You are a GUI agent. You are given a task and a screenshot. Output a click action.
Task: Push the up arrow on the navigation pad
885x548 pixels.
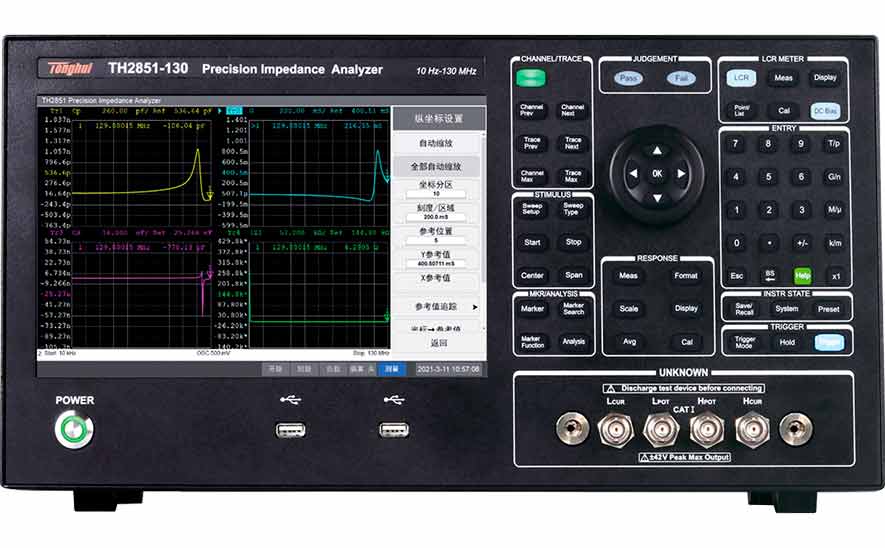pyautogui.click(x=657, y=150)
